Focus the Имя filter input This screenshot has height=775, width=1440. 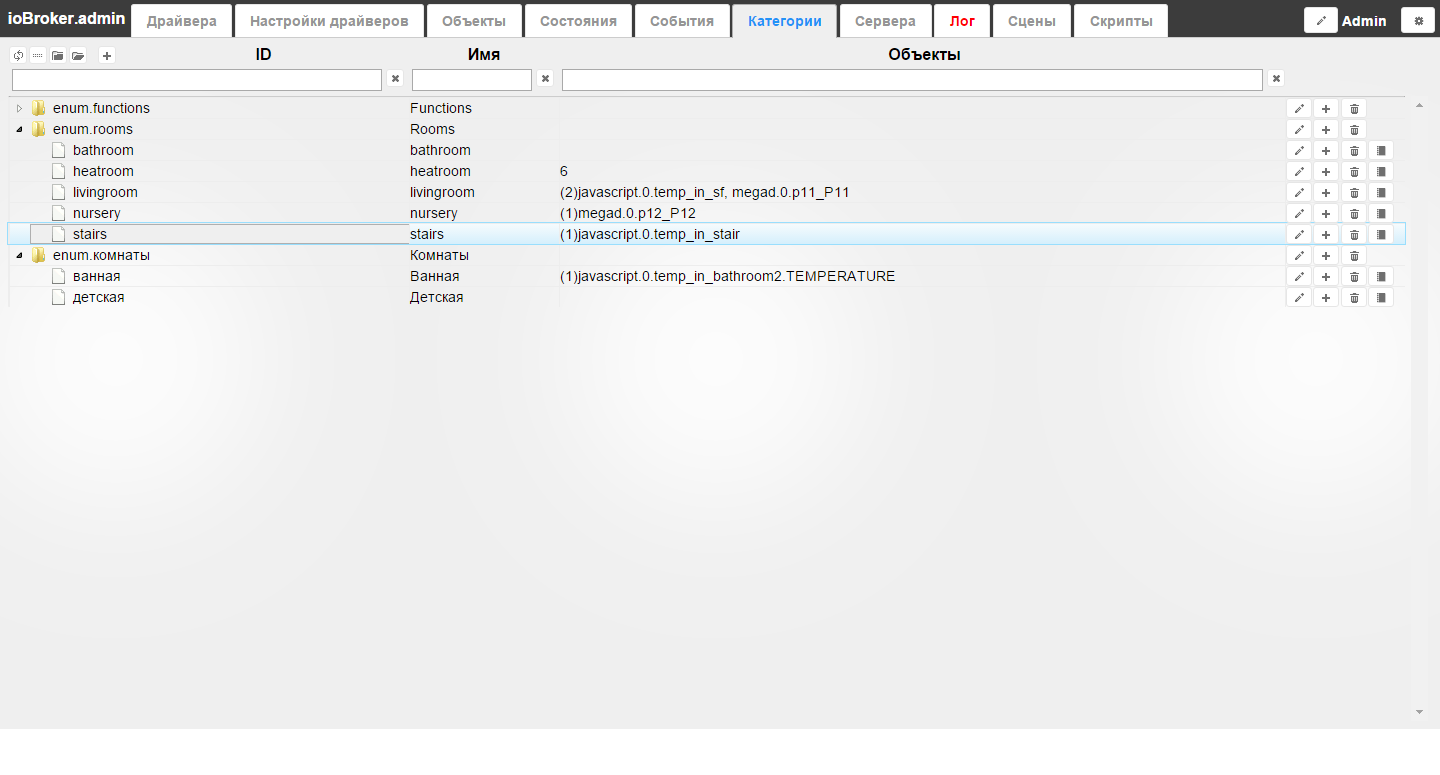click(x=472, y=80)
